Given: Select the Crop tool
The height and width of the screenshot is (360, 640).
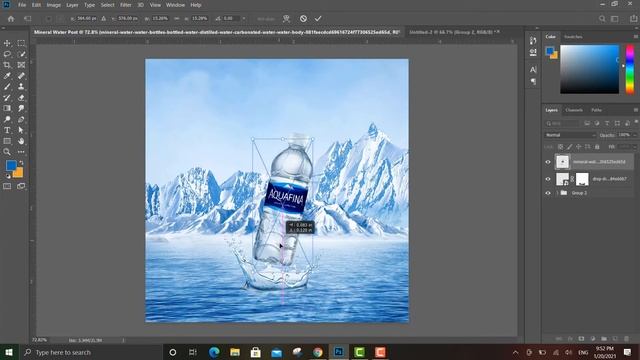Looking at the screenshot, I should point(7,65).
